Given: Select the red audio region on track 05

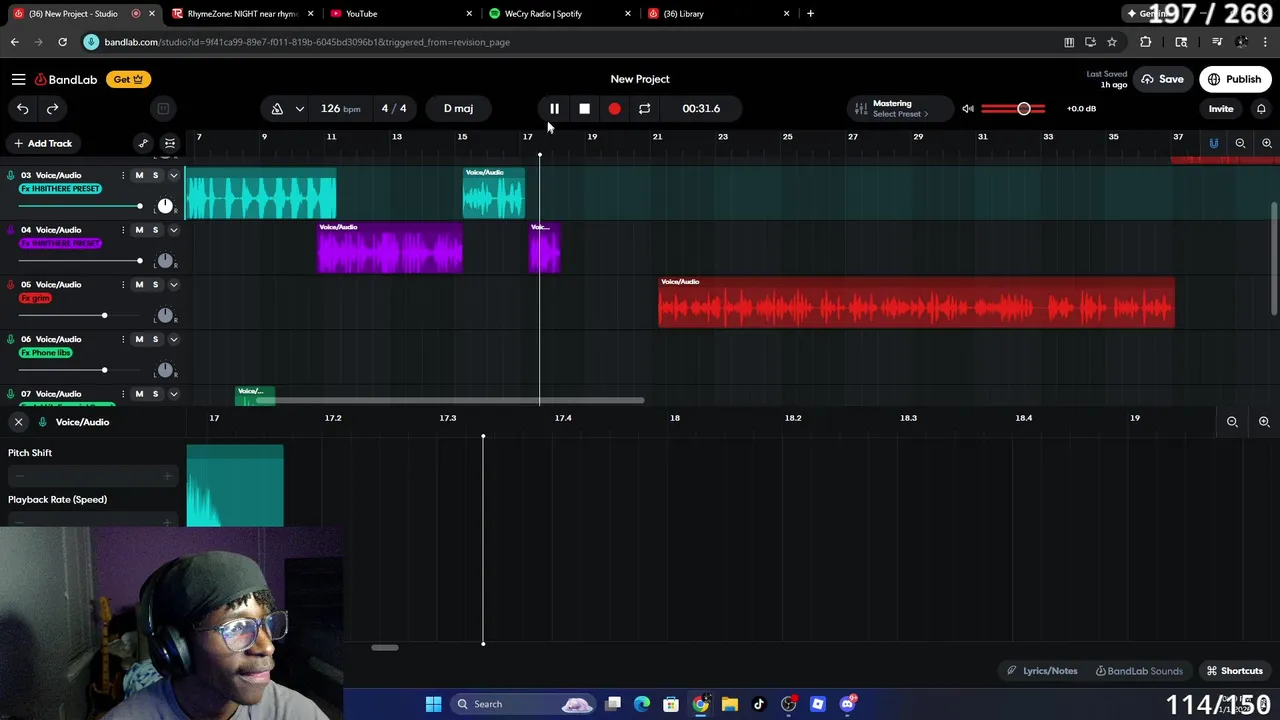Looking at the screenshot, I should (x=916, y=302).
